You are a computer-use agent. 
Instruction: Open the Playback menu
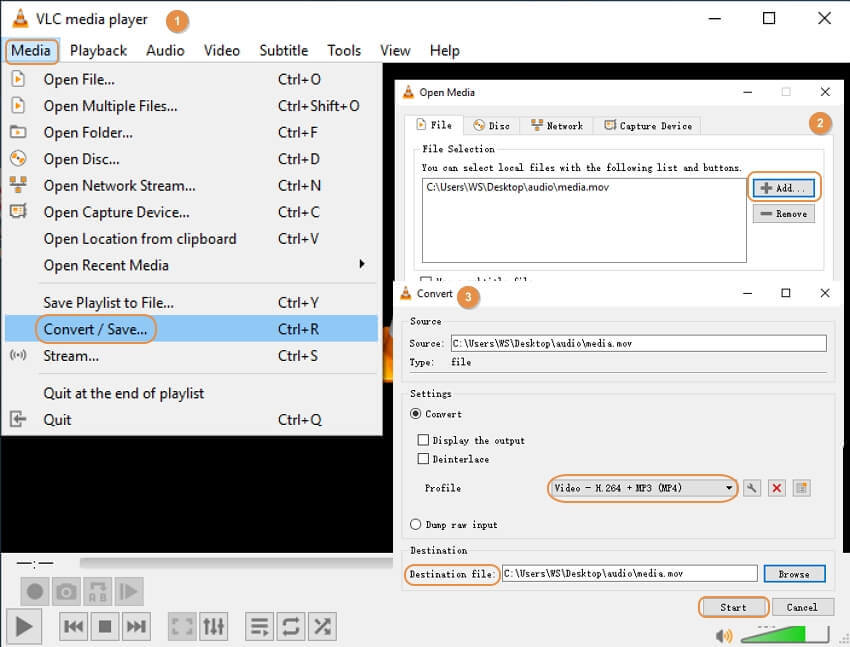(x=98, y=51)
